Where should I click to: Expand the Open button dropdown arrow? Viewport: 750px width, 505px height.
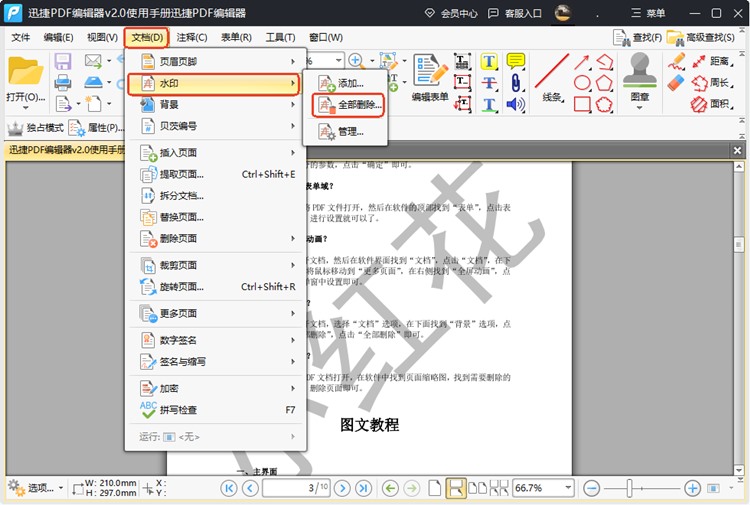coord(25,108)
